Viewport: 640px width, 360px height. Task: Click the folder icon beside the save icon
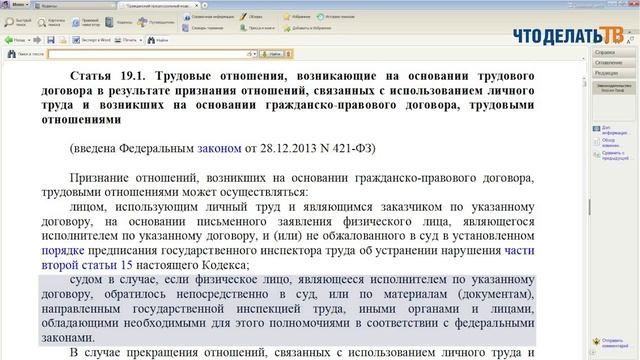[x=63, y=40]
